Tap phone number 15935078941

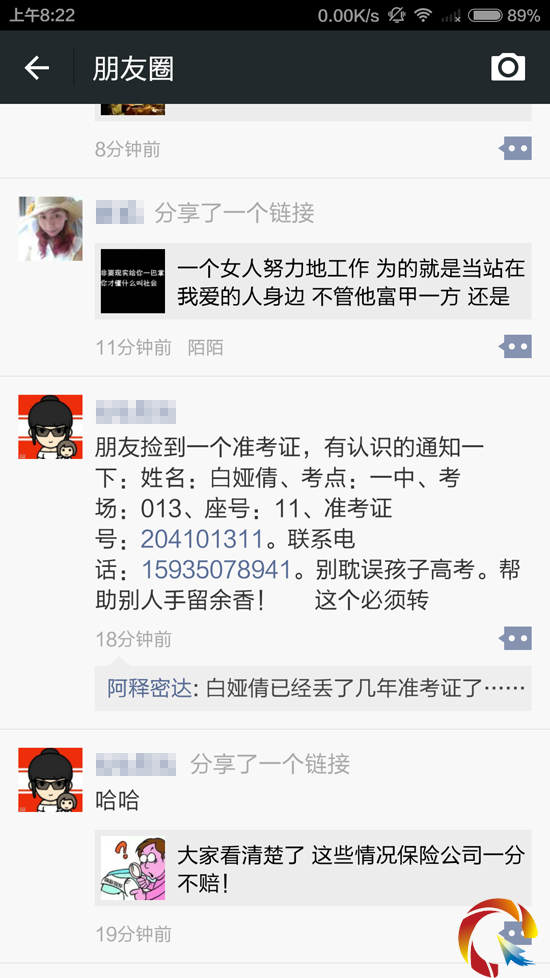(x=217, y=569)
